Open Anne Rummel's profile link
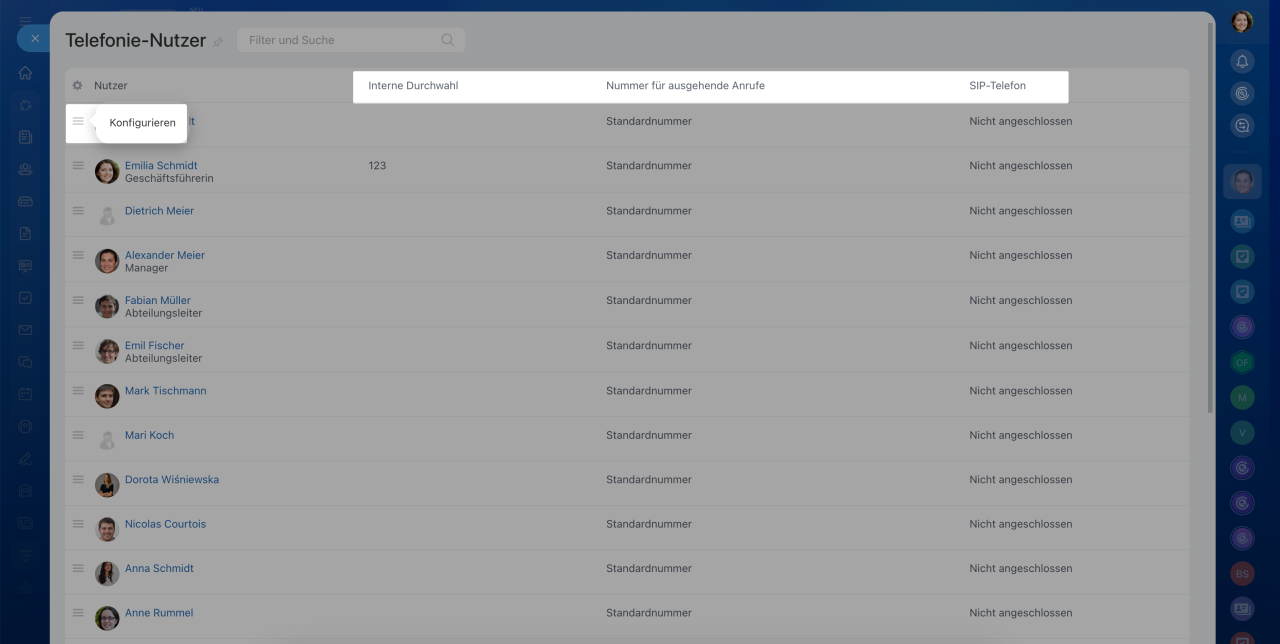This screenshot has width=1280, height=644. [x=159, y=612]
